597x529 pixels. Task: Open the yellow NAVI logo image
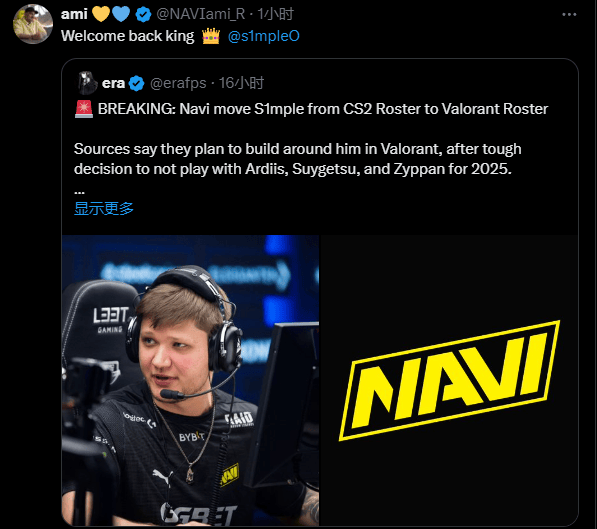[449, 380]
